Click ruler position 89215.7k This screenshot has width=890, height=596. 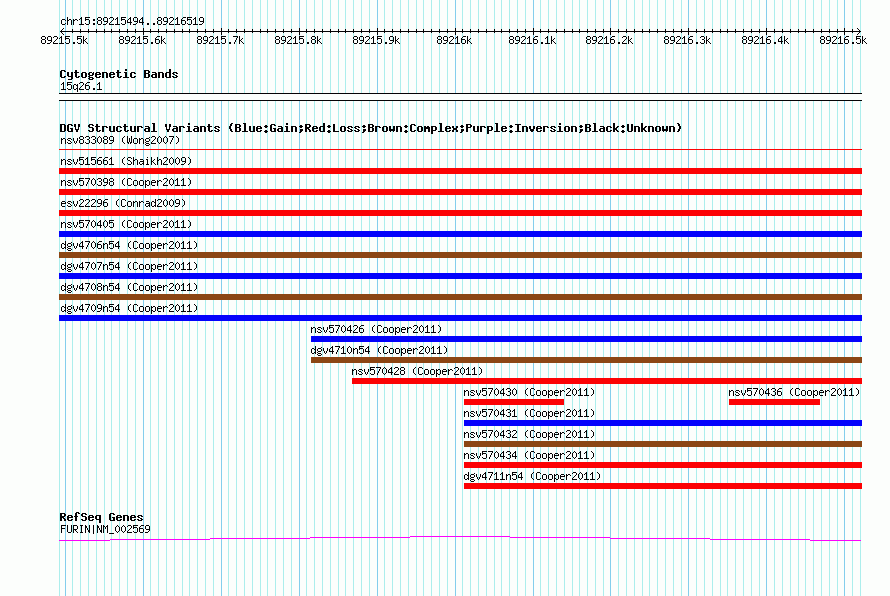220,40
